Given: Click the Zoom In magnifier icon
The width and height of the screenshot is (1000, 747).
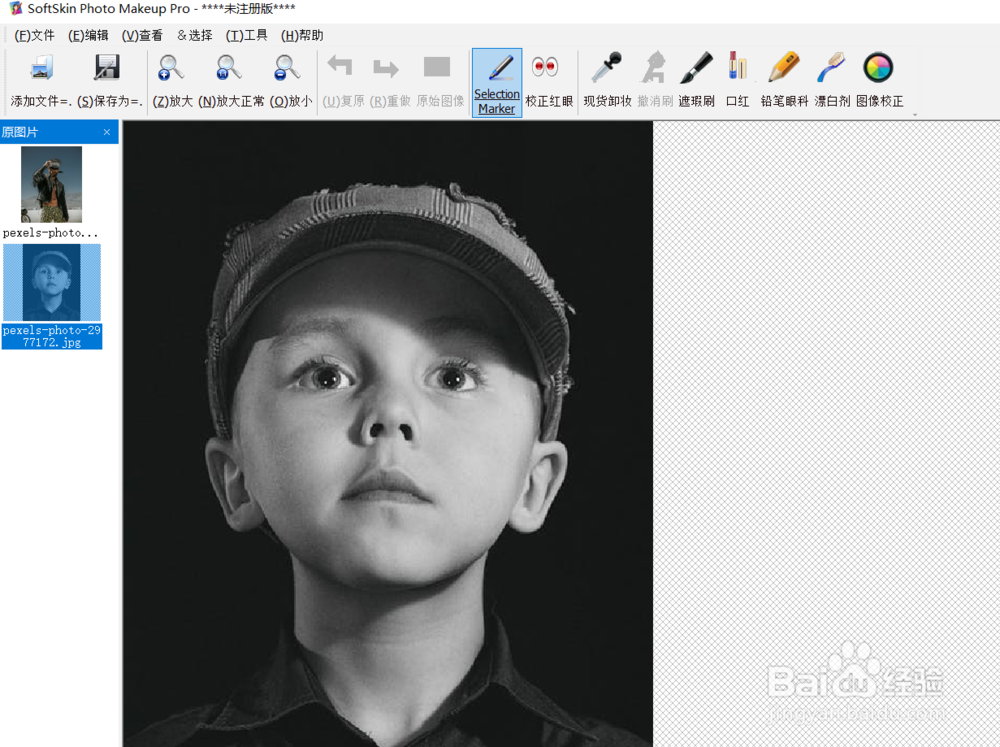Looking at the screenshot, I should 170,68.
